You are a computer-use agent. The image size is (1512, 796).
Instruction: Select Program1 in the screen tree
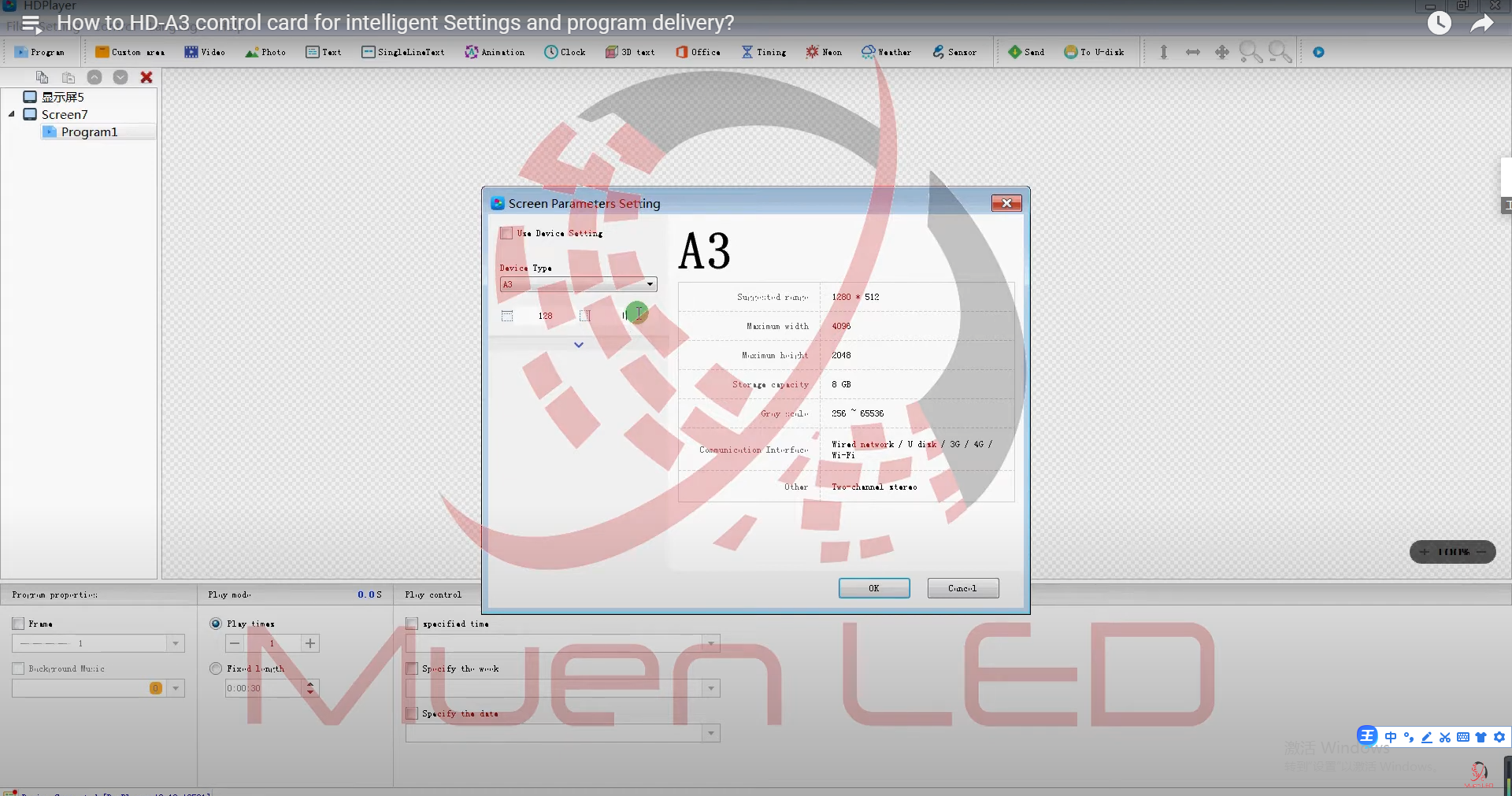click(90, 131)
